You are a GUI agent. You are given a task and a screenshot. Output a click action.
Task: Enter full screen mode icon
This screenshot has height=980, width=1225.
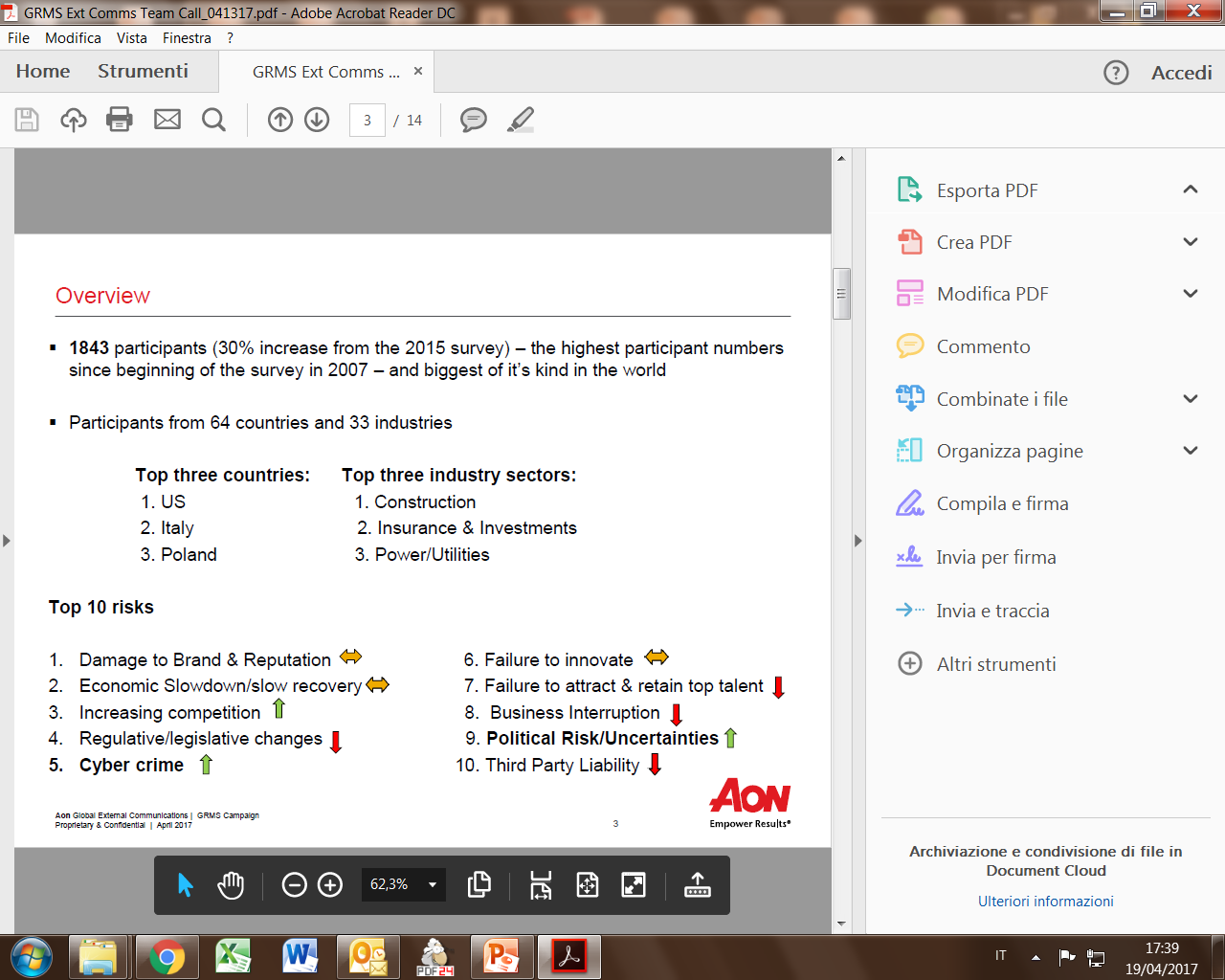pos(634,885)
